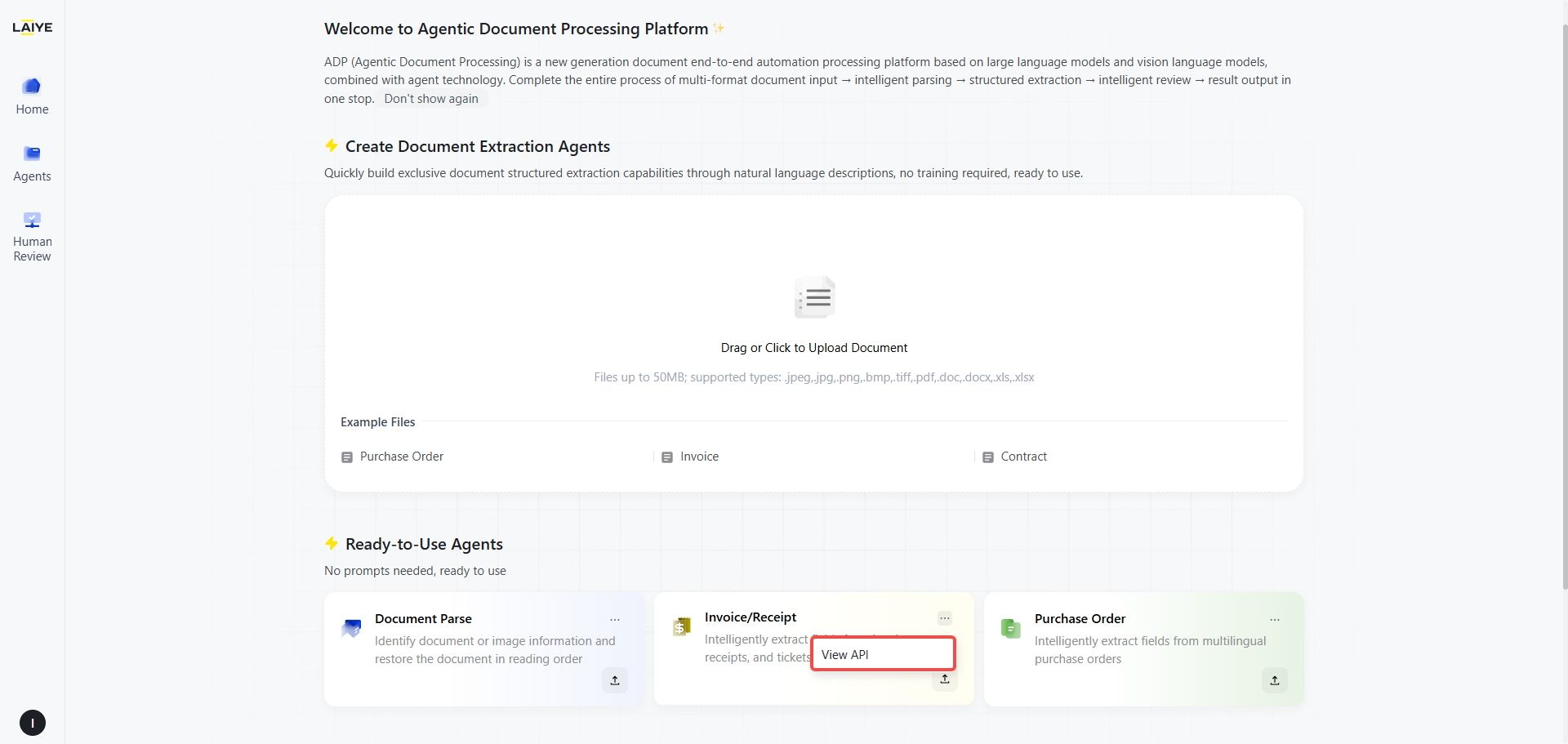
Task: Click the upload icon on Document Parse card
Action: point(615,680)
